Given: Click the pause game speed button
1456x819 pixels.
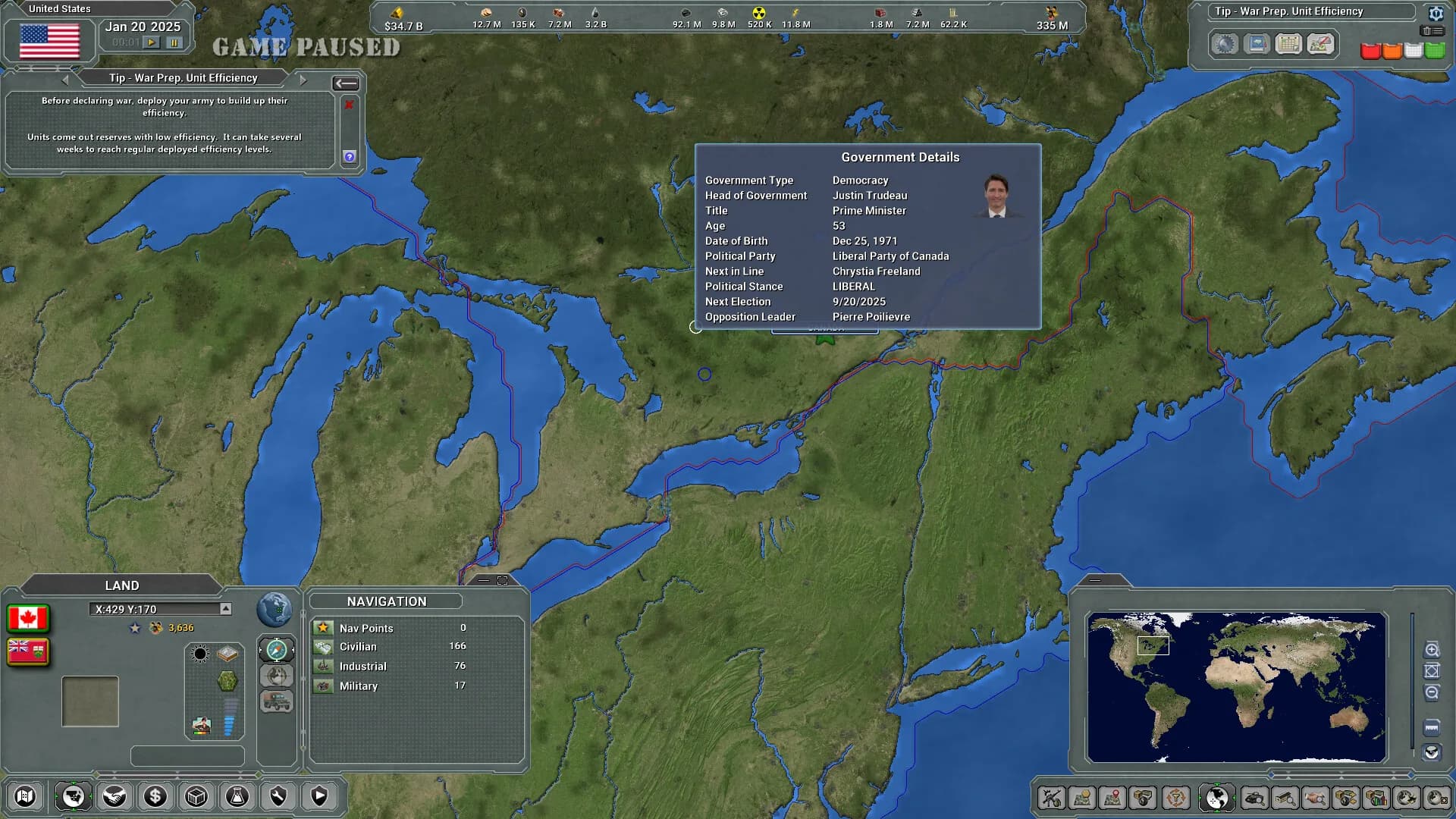Looking at the screenshot, I should [x=174, y=43].
